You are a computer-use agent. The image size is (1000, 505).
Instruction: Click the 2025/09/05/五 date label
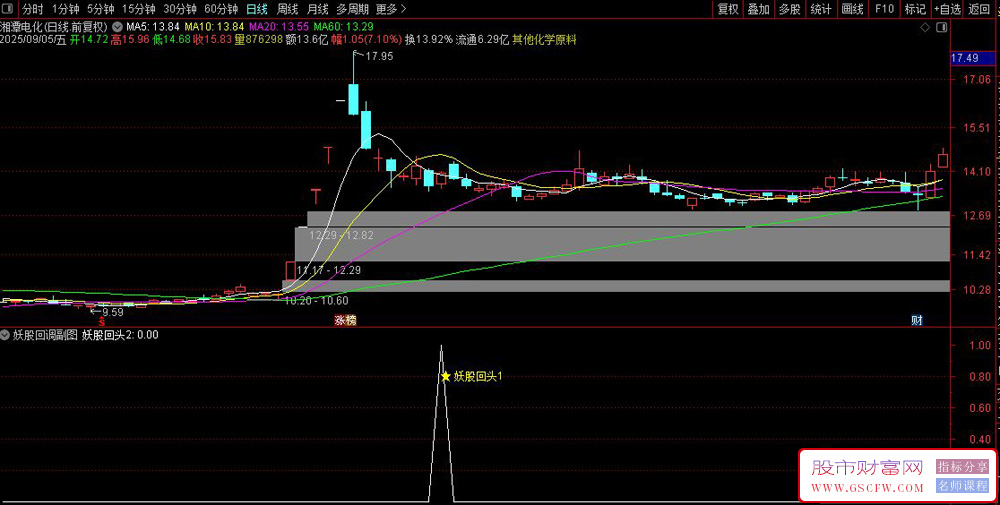[33, 40]
